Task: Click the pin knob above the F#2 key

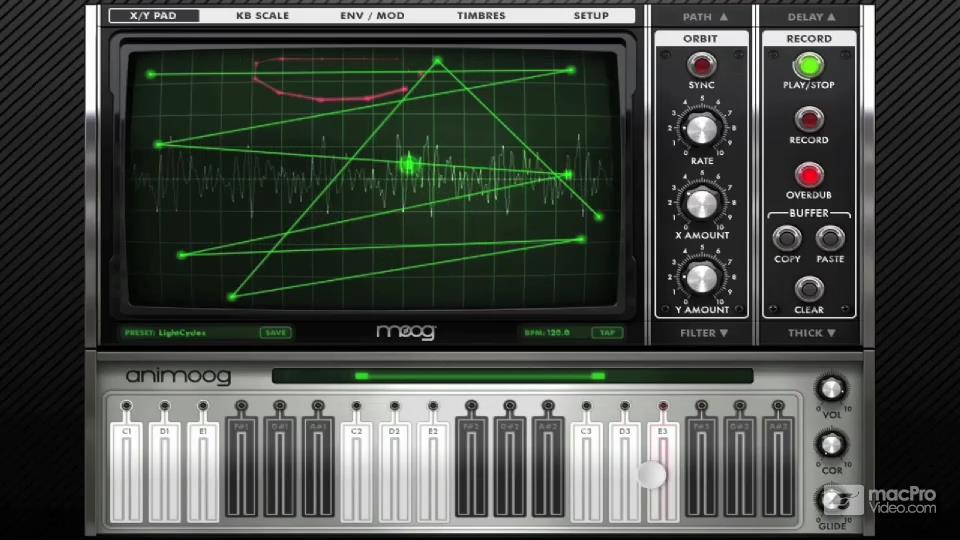Action: pos(471,405)
